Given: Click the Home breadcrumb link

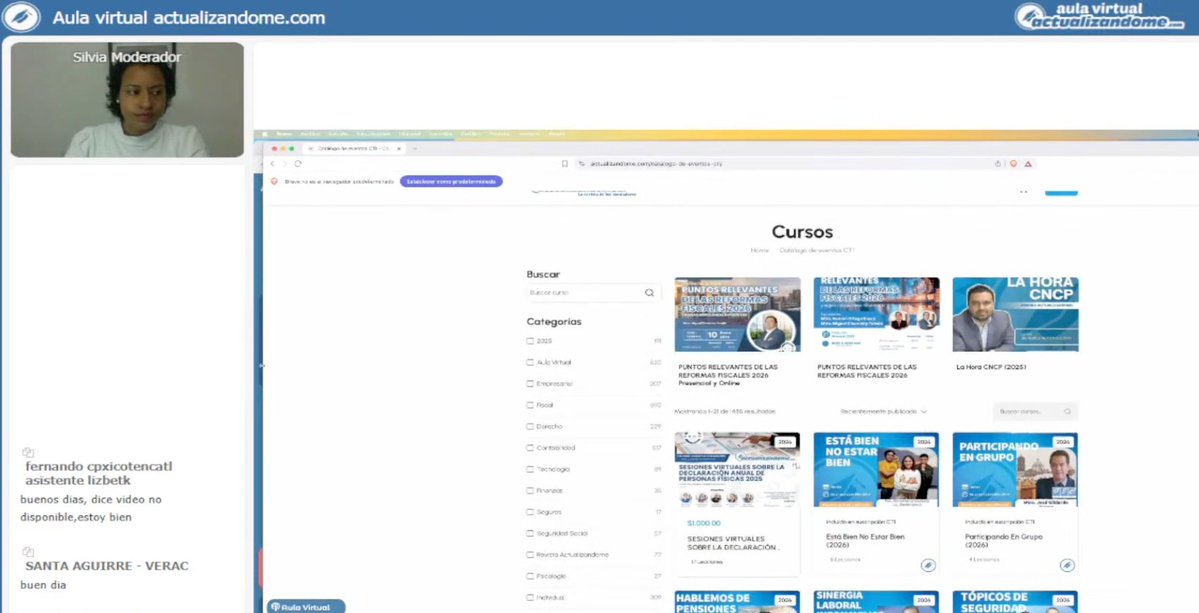Looking at the screenshot, I should coord(759,250).
